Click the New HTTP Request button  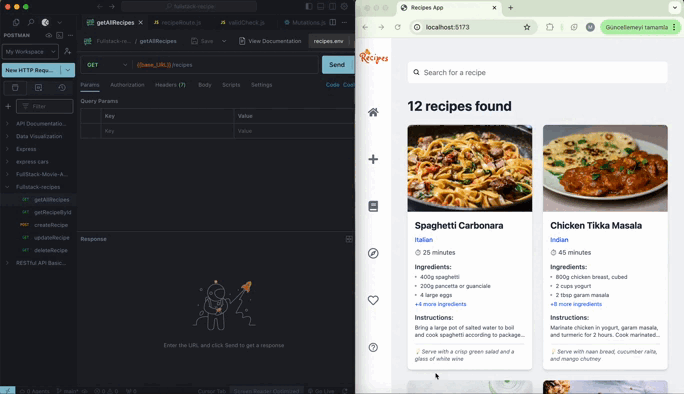point(31,70)
